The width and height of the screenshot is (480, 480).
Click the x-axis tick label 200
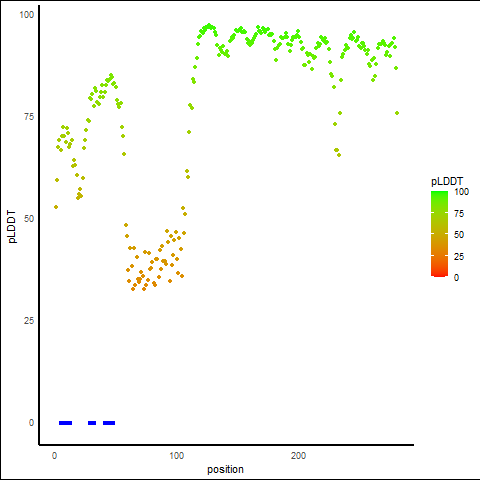pos(298,456)
